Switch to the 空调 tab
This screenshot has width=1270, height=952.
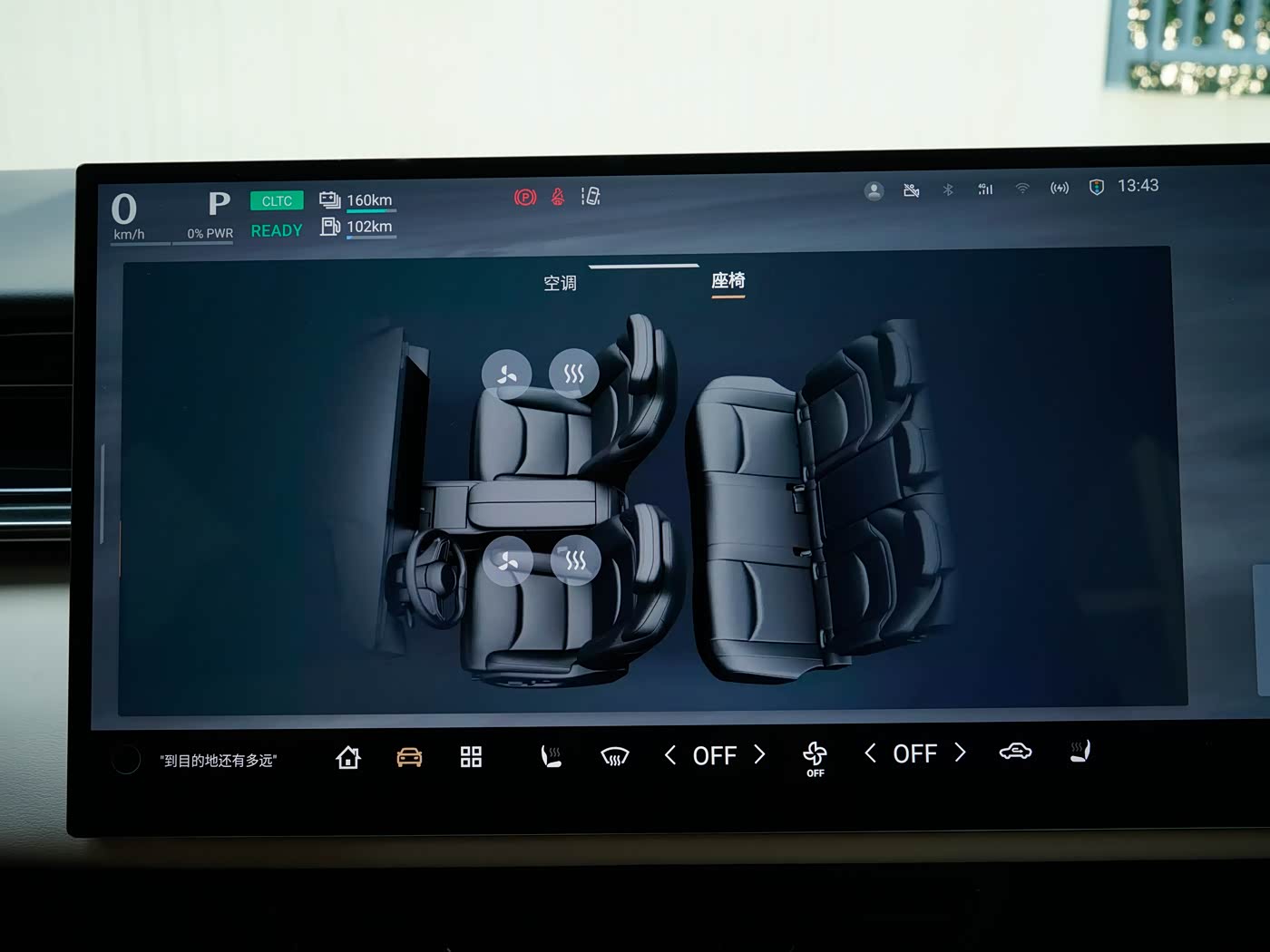click(560, 283)
